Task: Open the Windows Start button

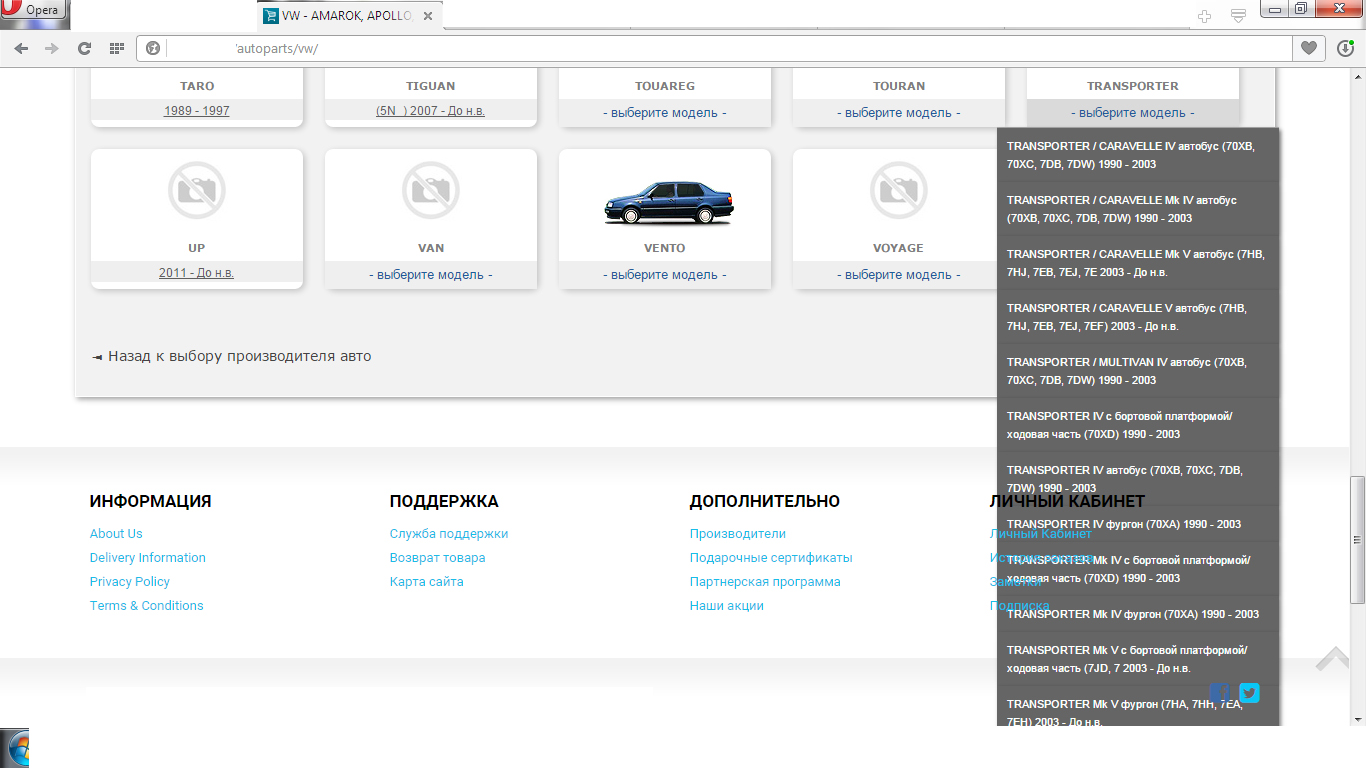Action: pyautogui.click(x=14, y=750)
